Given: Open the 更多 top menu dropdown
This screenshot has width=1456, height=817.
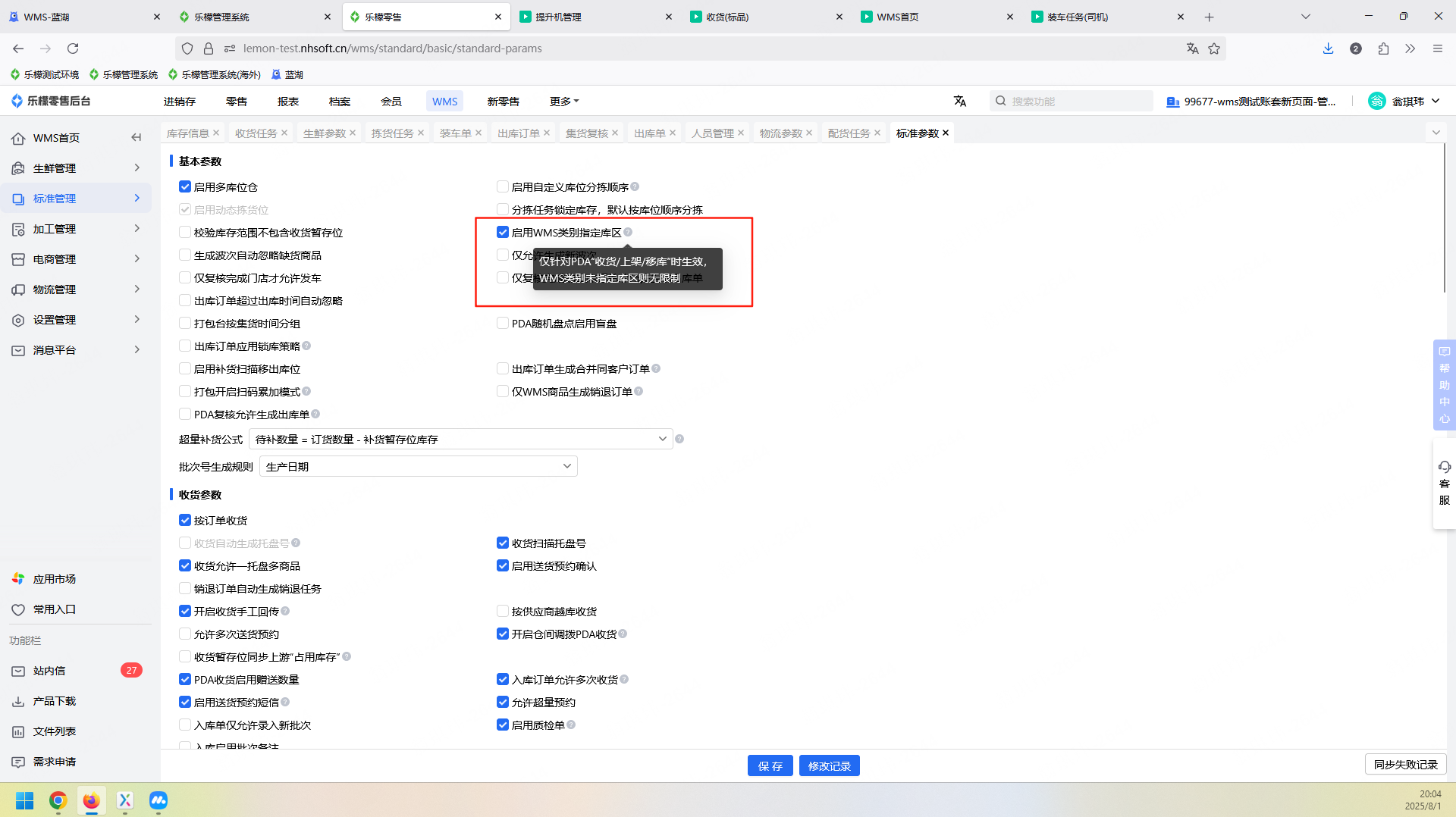Looking at the screenshot, I should coord(564,101).
